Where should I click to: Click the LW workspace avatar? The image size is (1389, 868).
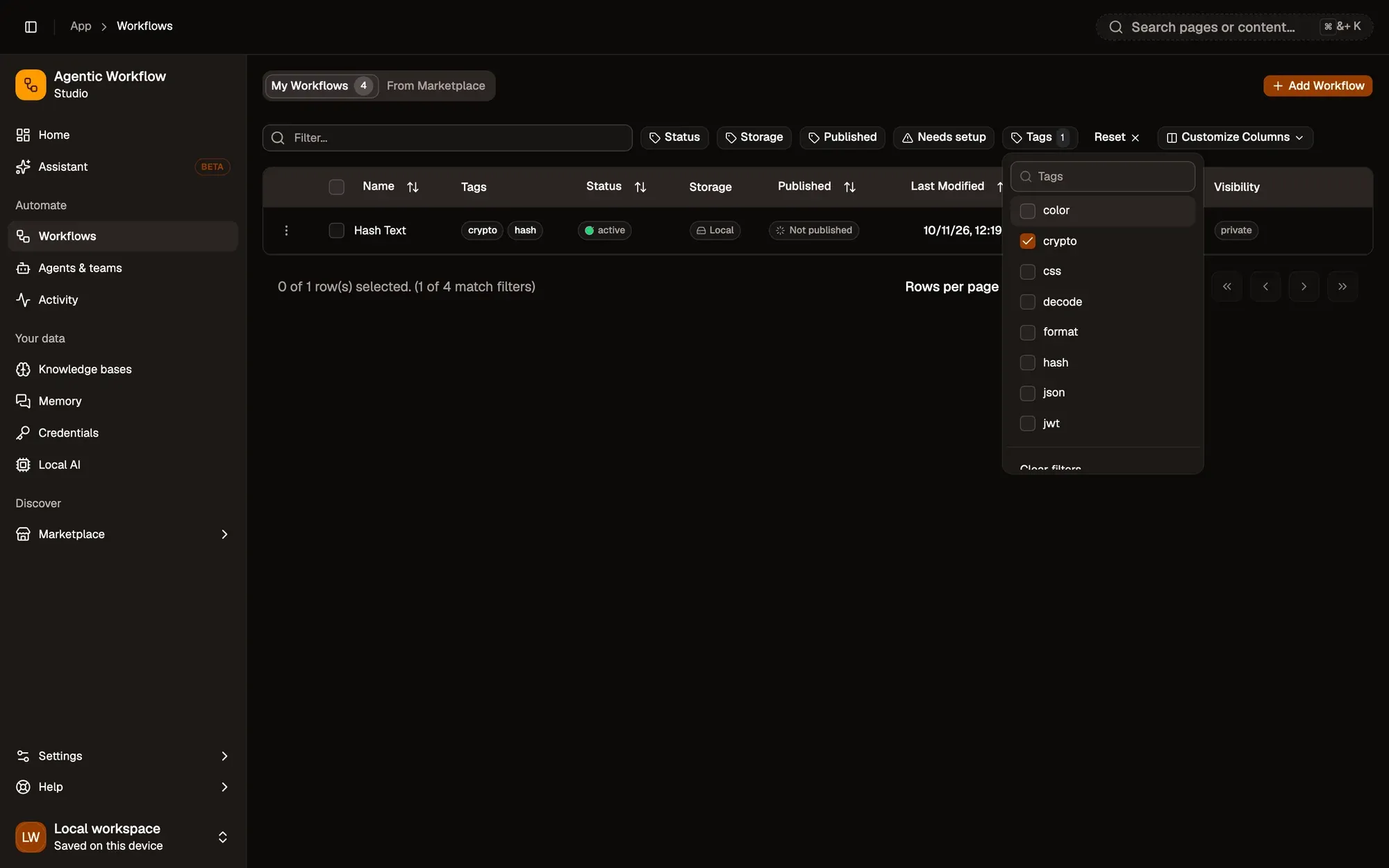tap(31, 837)
